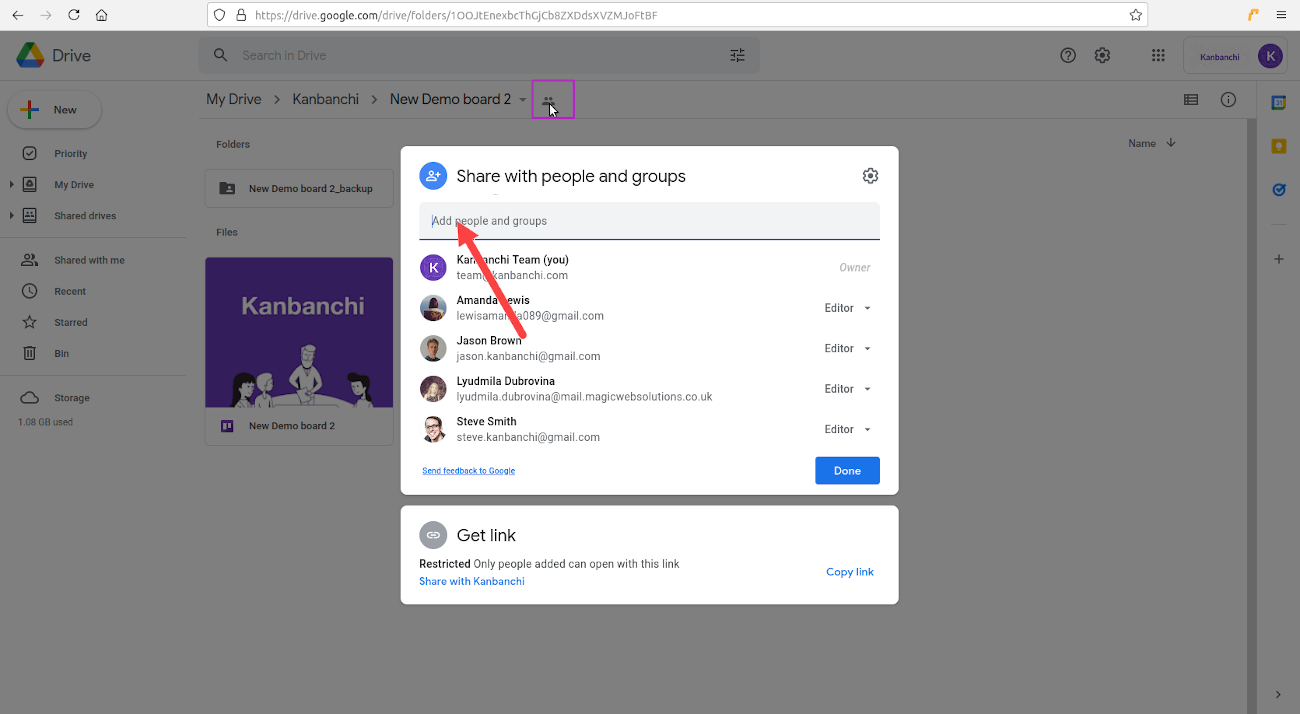This screenshot has width=1300, height=714.
Task: Click the Kanbanchi account avatar
Action: tap(1270, 56)
